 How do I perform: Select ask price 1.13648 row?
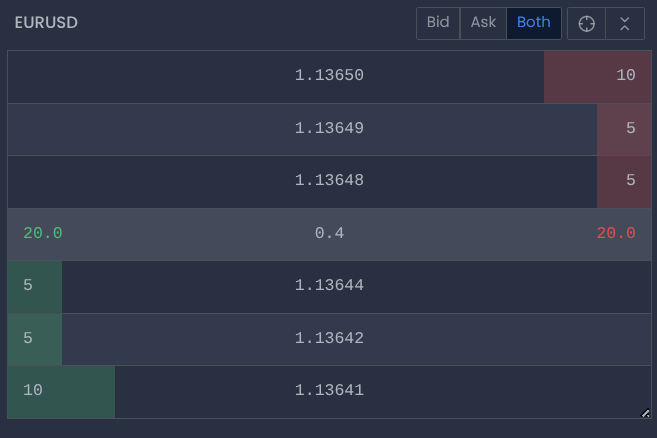click(329, 182)
